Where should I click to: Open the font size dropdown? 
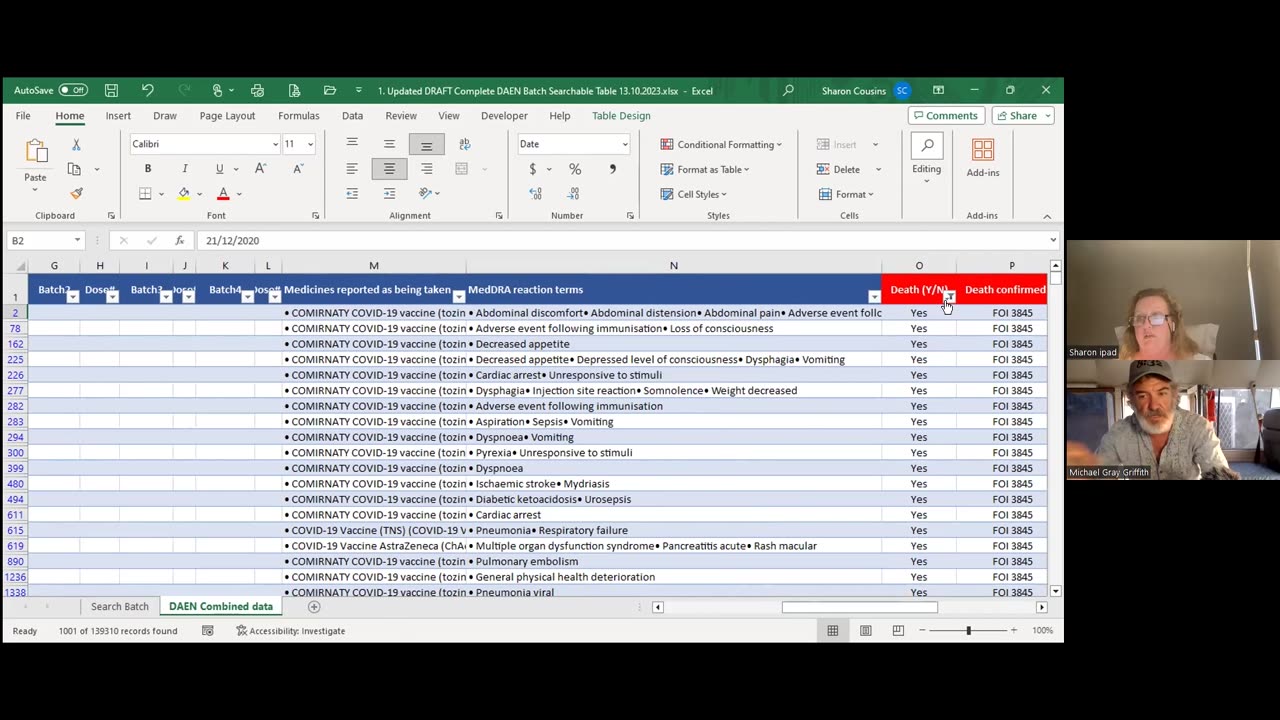point(310,144)
